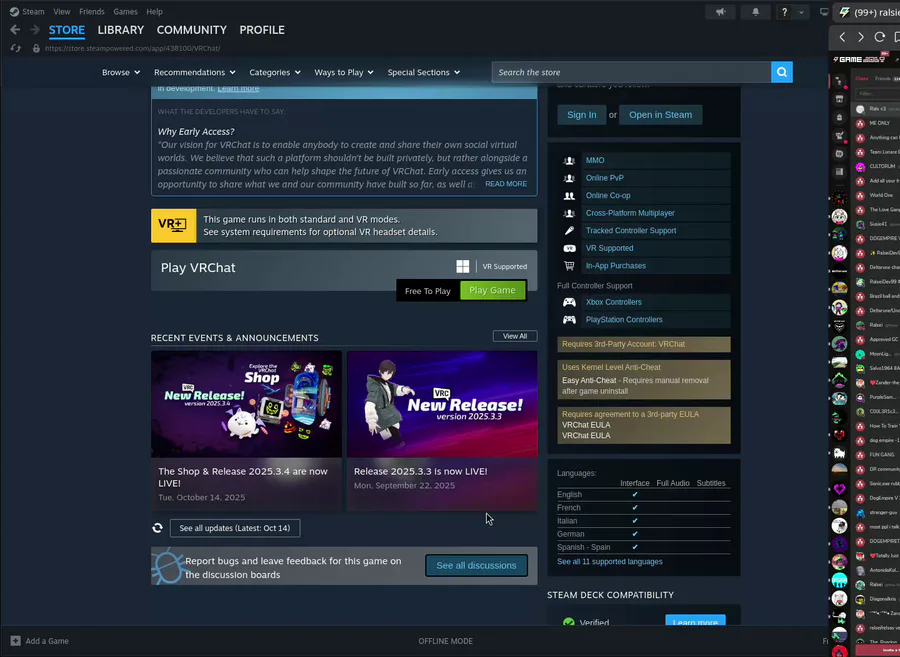Click the Game Jolt chat Filter field
Viewport: 900px width, 657px height.
pyautogui.click(x=878, y=94)
